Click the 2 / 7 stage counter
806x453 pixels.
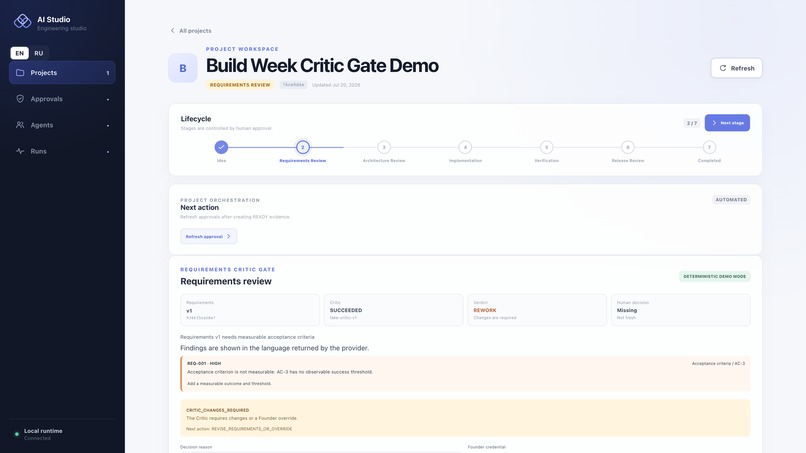click(692, 123)
